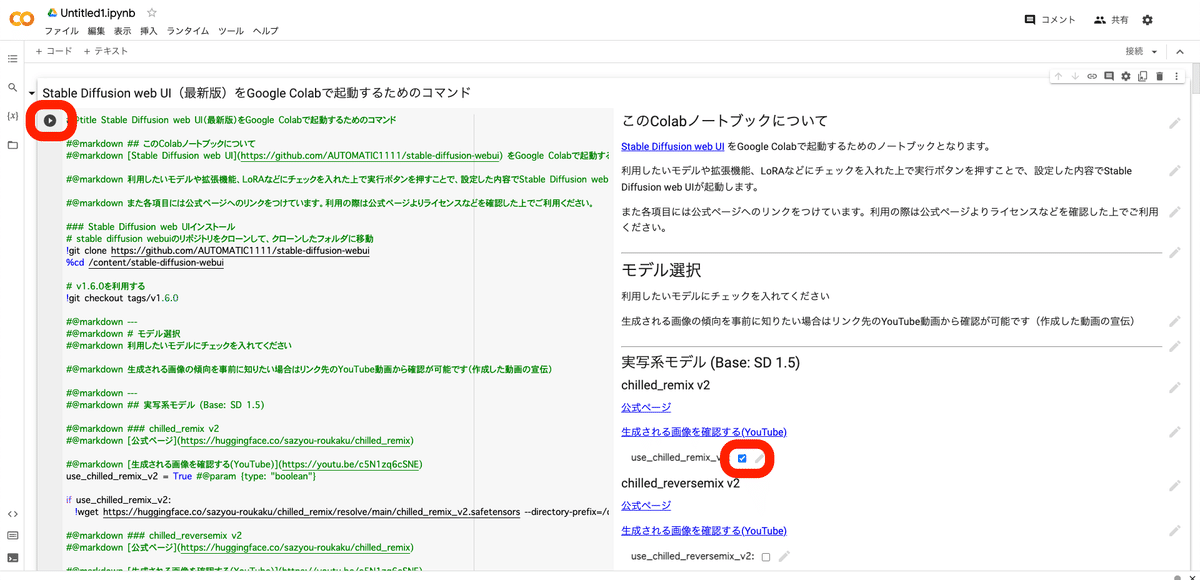Viewport: 1200px width, 580px height.
Task: Add a code cell with + コード
Action: pyautogui.click(x=53, y=51)
